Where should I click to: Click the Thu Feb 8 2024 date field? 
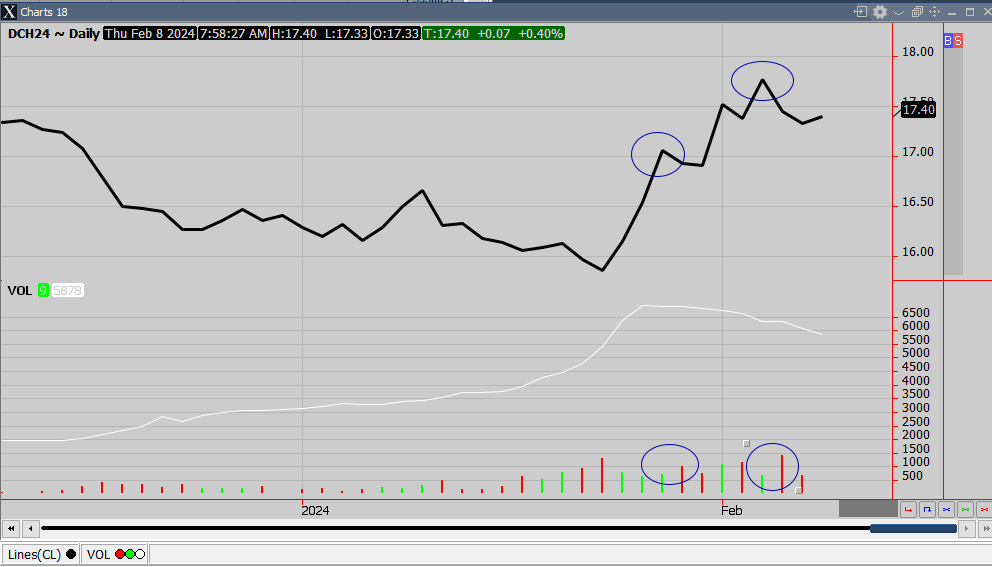point(150,34)
